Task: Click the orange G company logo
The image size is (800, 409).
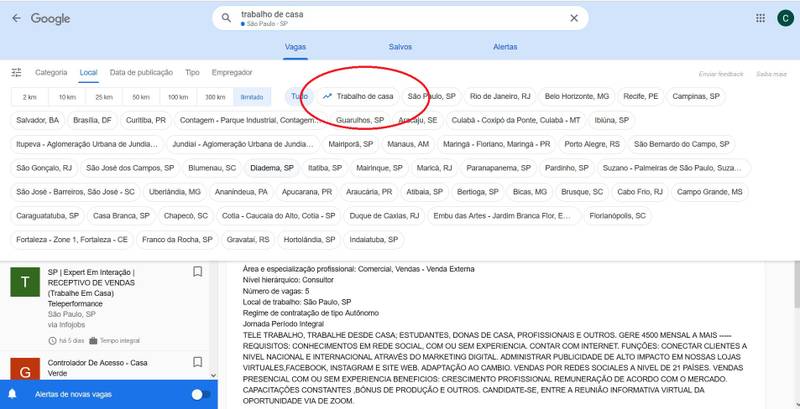Action: (x=25, y=369)
